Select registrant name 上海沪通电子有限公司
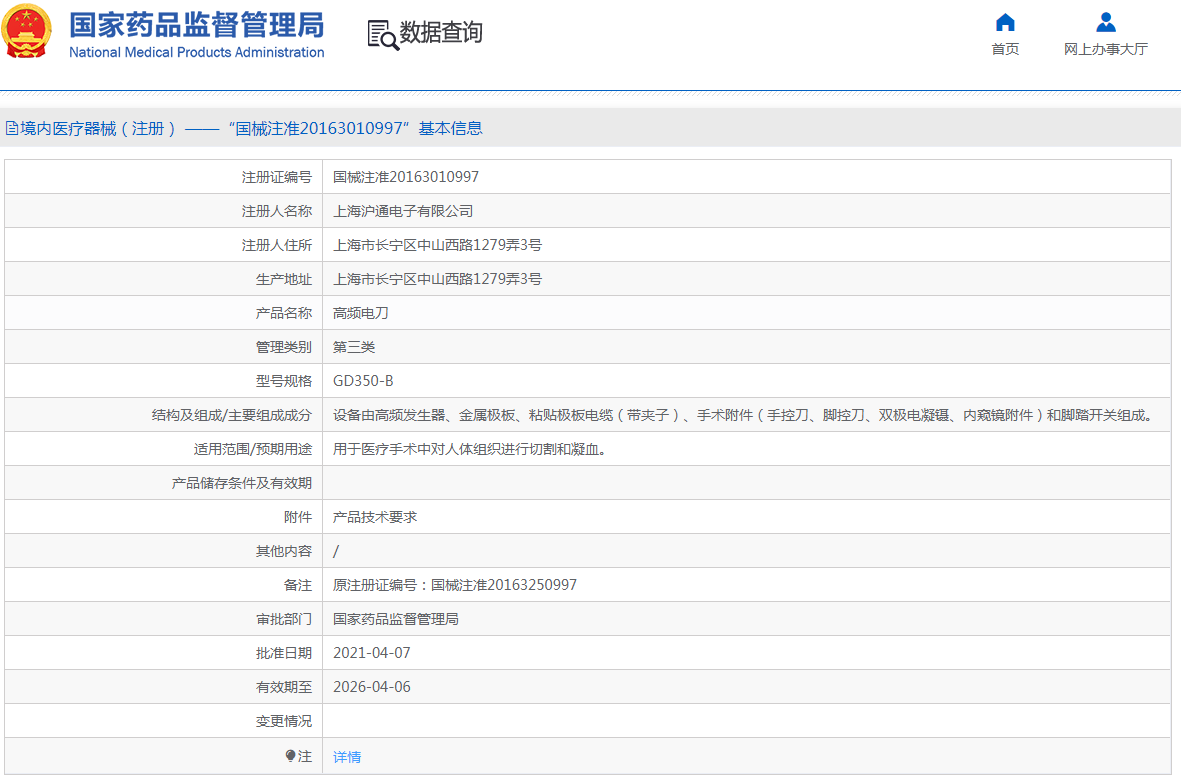This screenshot has width=1181, height=778. [403, 211]
